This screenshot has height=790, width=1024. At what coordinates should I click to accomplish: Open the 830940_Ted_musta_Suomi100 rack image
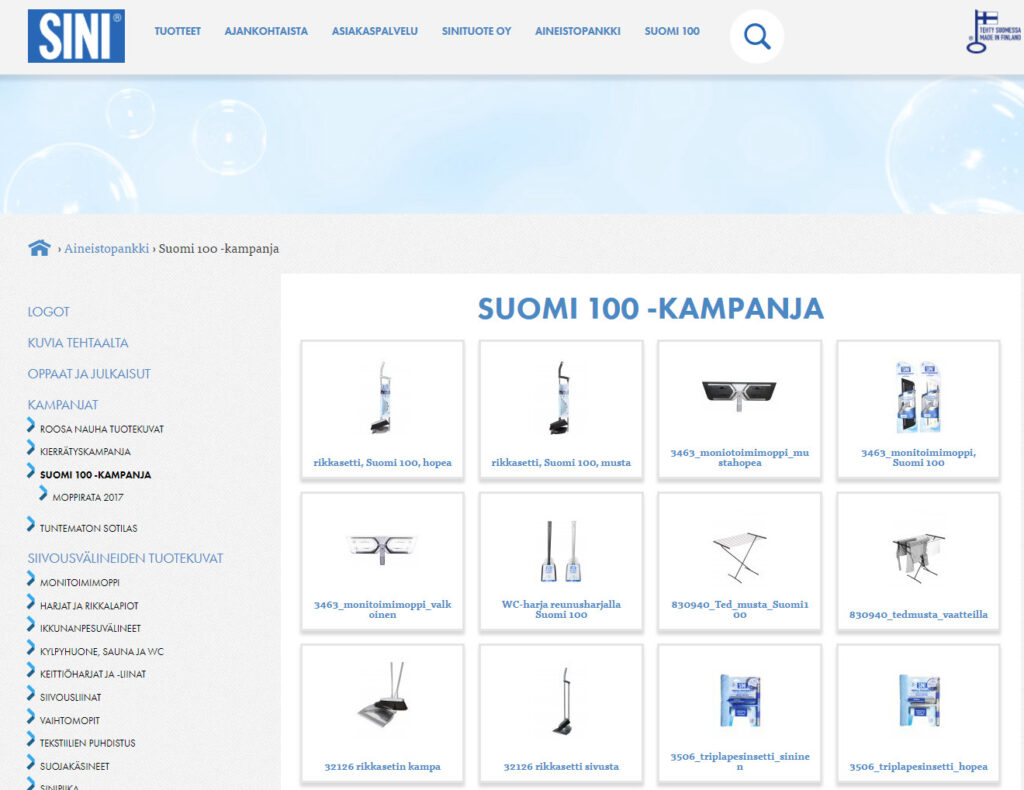pos(739,556)
